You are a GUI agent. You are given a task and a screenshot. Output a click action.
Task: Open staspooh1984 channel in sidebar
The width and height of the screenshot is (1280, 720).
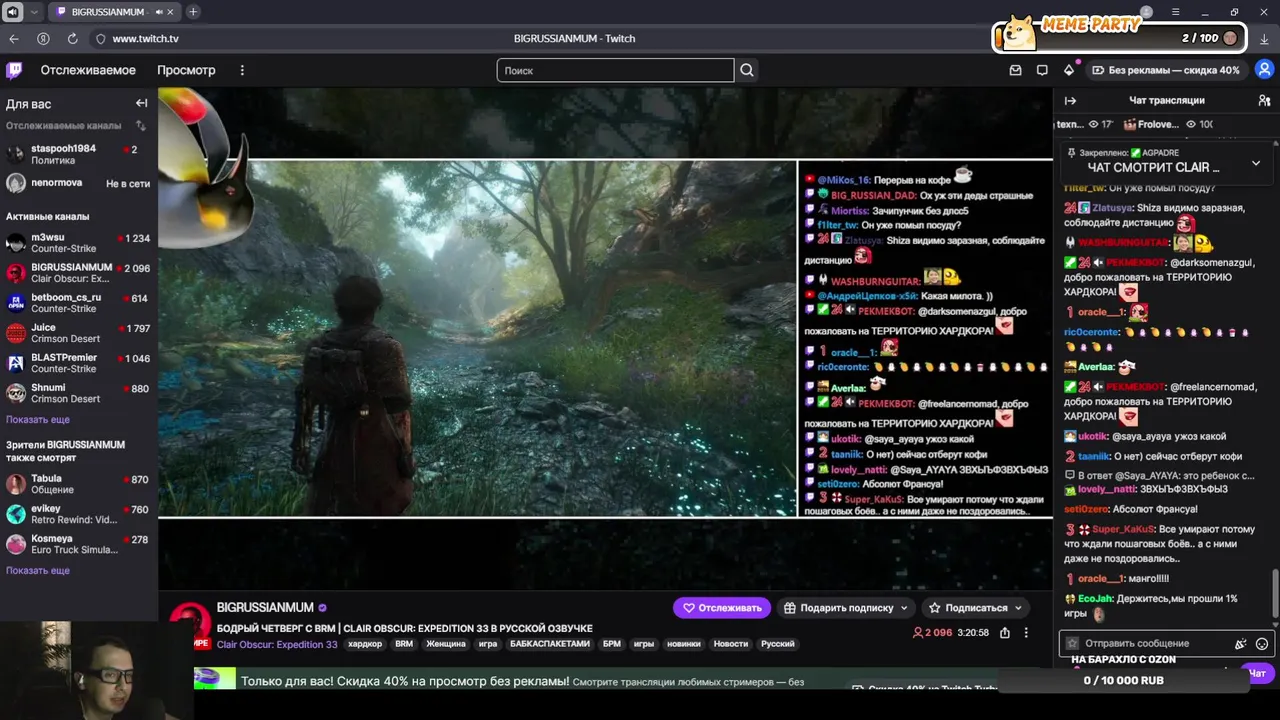(78, 154)
